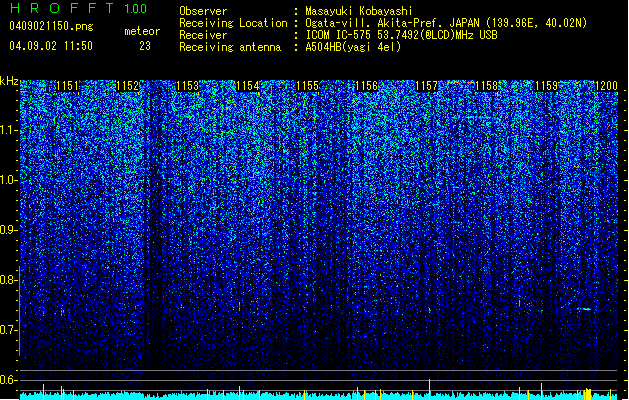Click the Receiving Location label

(233, 23)
